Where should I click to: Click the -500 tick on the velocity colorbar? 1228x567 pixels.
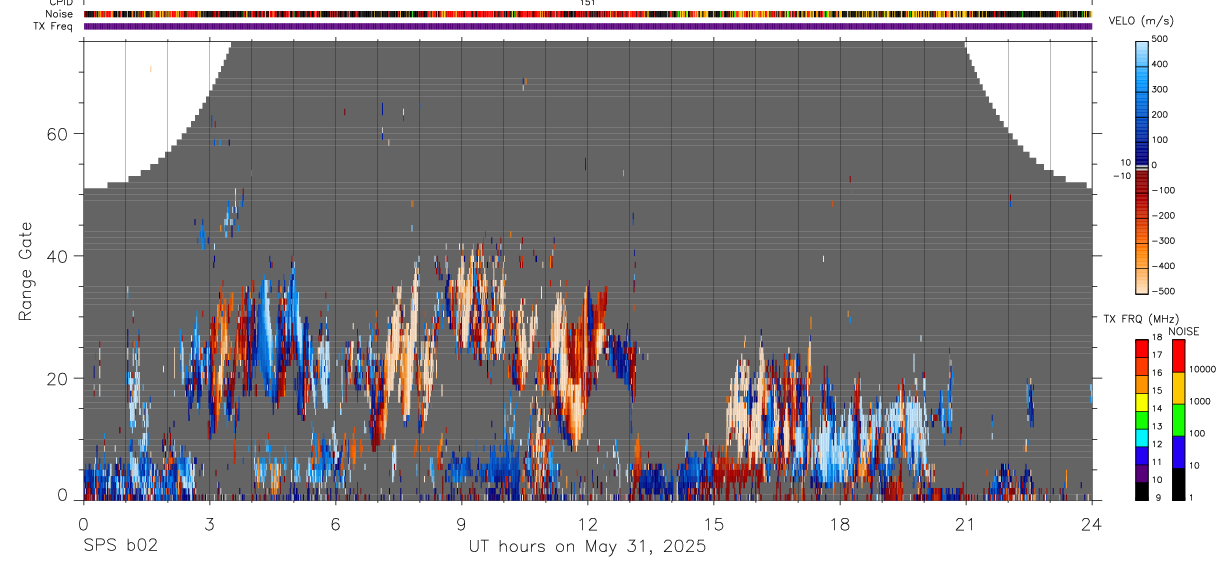[1165, 291]
